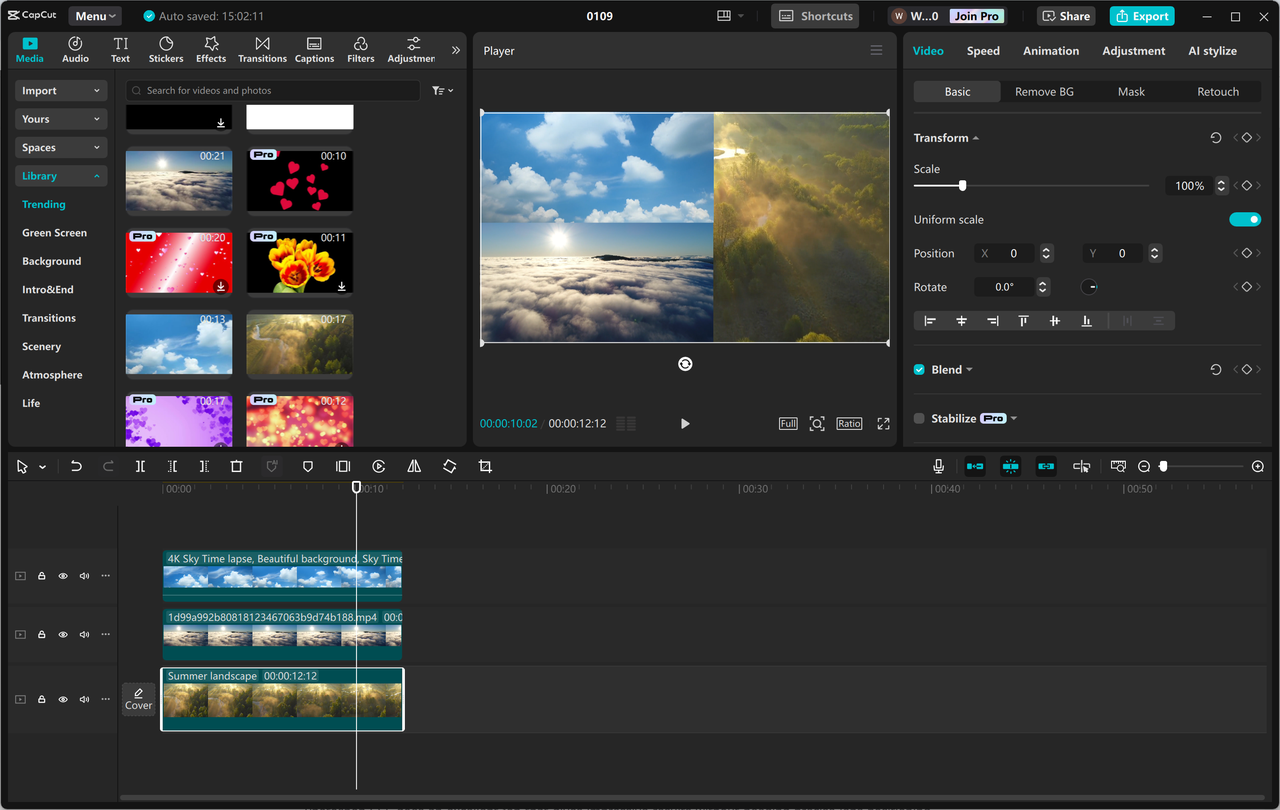1280x810 pixels.
Task: Click the Record voiceover microphone icon
Action: [937, 466]
